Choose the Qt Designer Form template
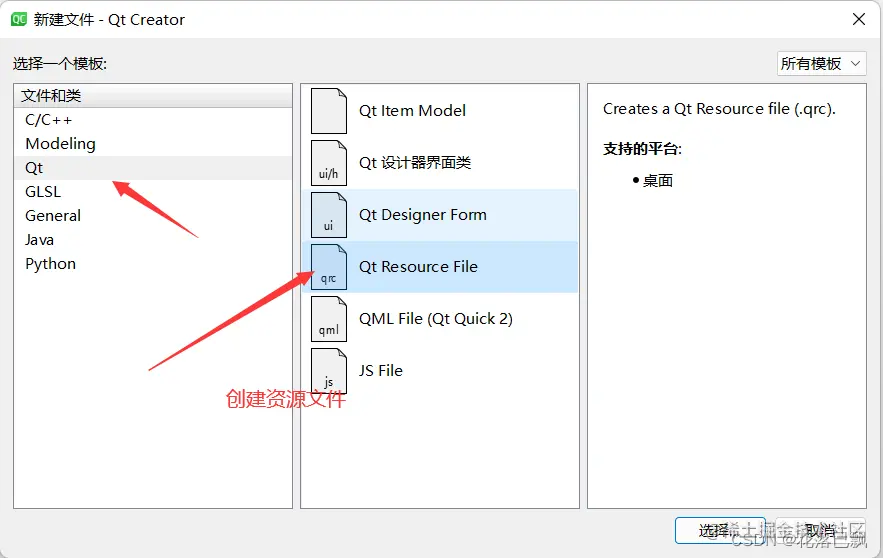 (x=440, y=215)
